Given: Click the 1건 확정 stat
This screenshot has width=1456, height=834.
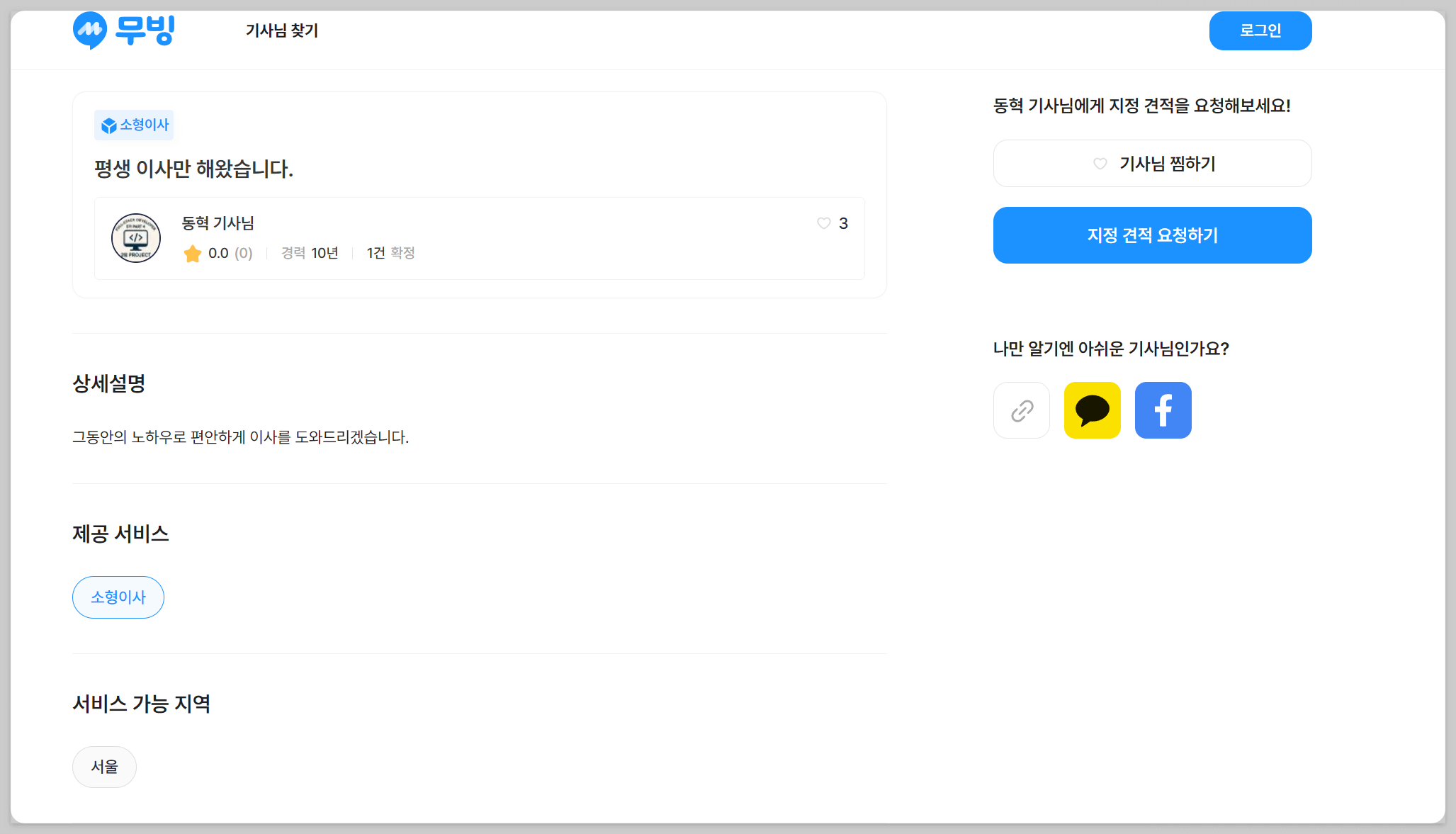Looking at the screenshot, I should click(x=390, y=253).
